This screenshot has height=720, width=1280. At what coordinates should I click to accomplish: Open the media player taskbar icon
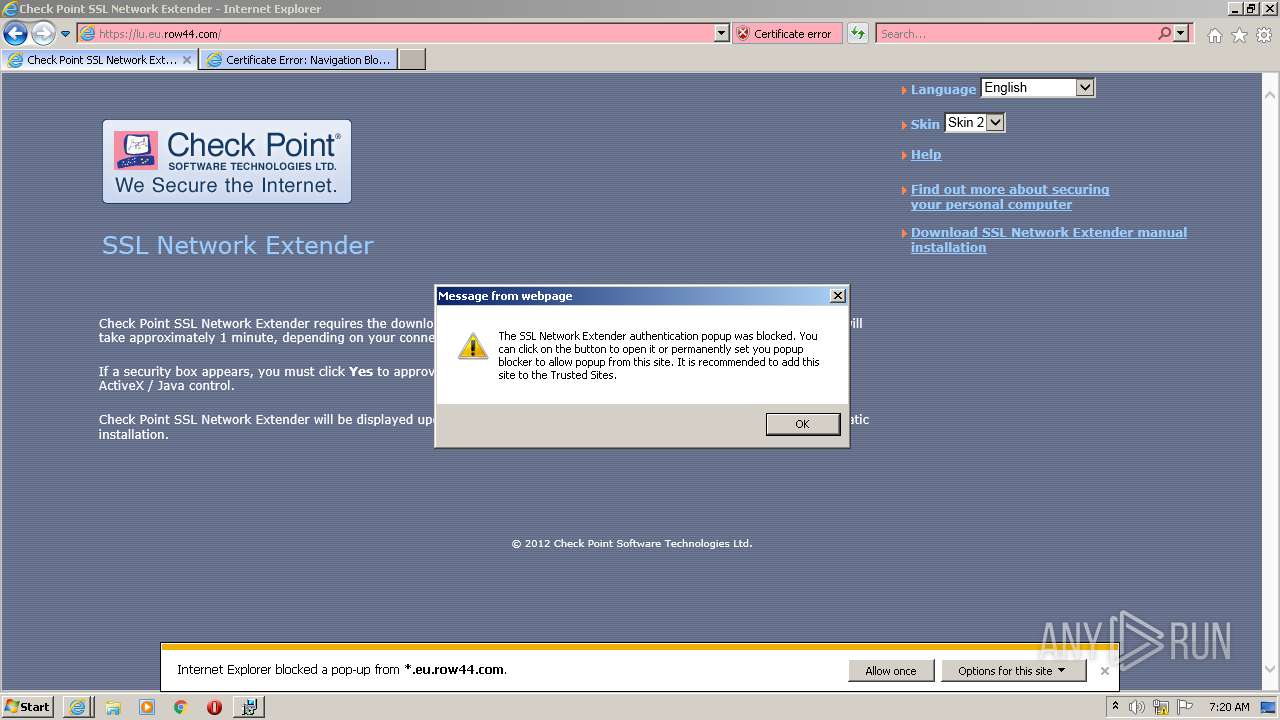click(x=146, y=707)
